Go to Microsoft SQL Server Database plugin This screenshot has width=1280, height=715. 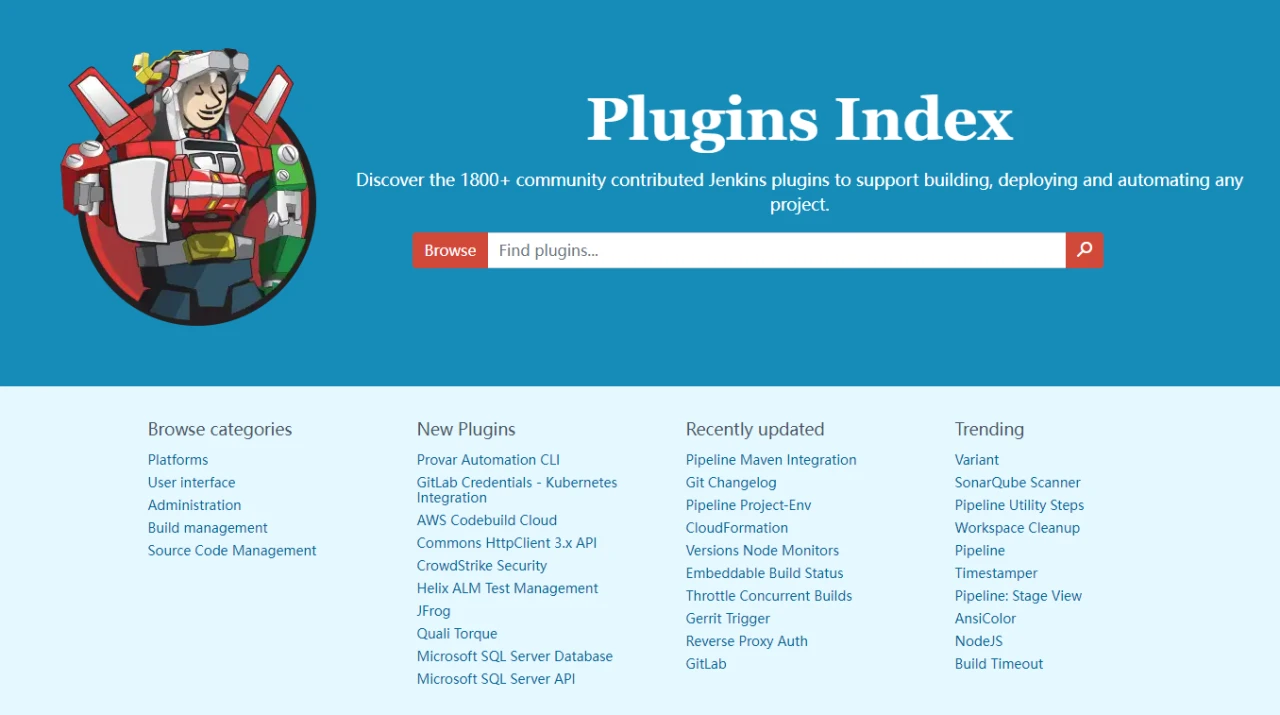[x=515, y=657]
